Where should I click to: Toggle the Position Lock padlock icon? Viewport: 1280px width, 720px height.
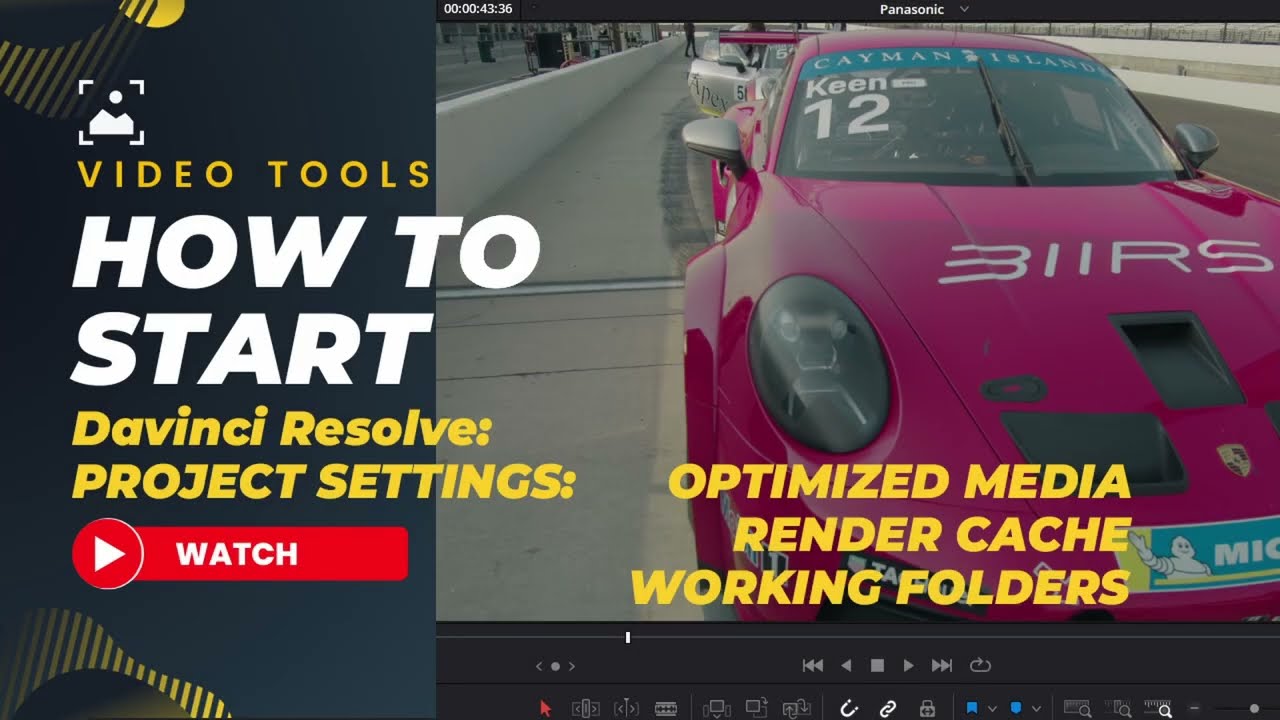pos(927,709)
